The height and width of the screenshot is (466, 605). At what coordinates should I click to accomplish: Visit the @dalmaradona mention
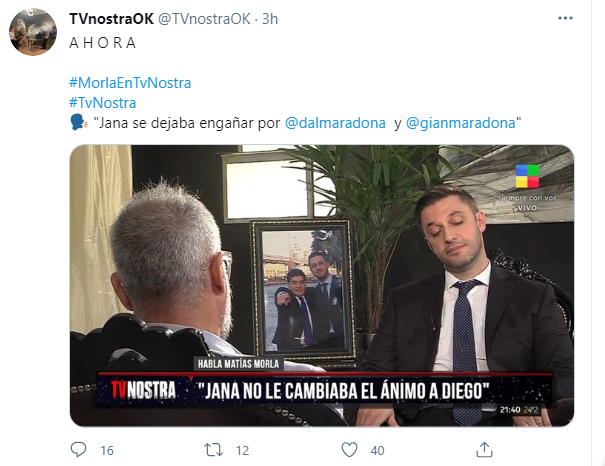point(335,123)
